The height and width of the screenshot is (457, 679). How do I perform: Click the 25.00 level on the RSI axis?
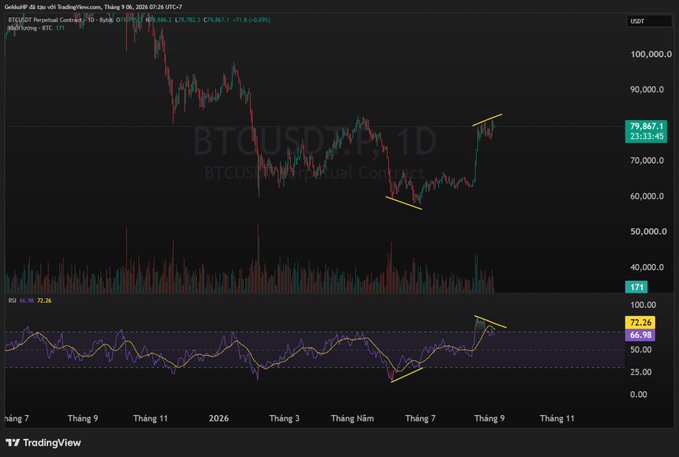[641, 372]
